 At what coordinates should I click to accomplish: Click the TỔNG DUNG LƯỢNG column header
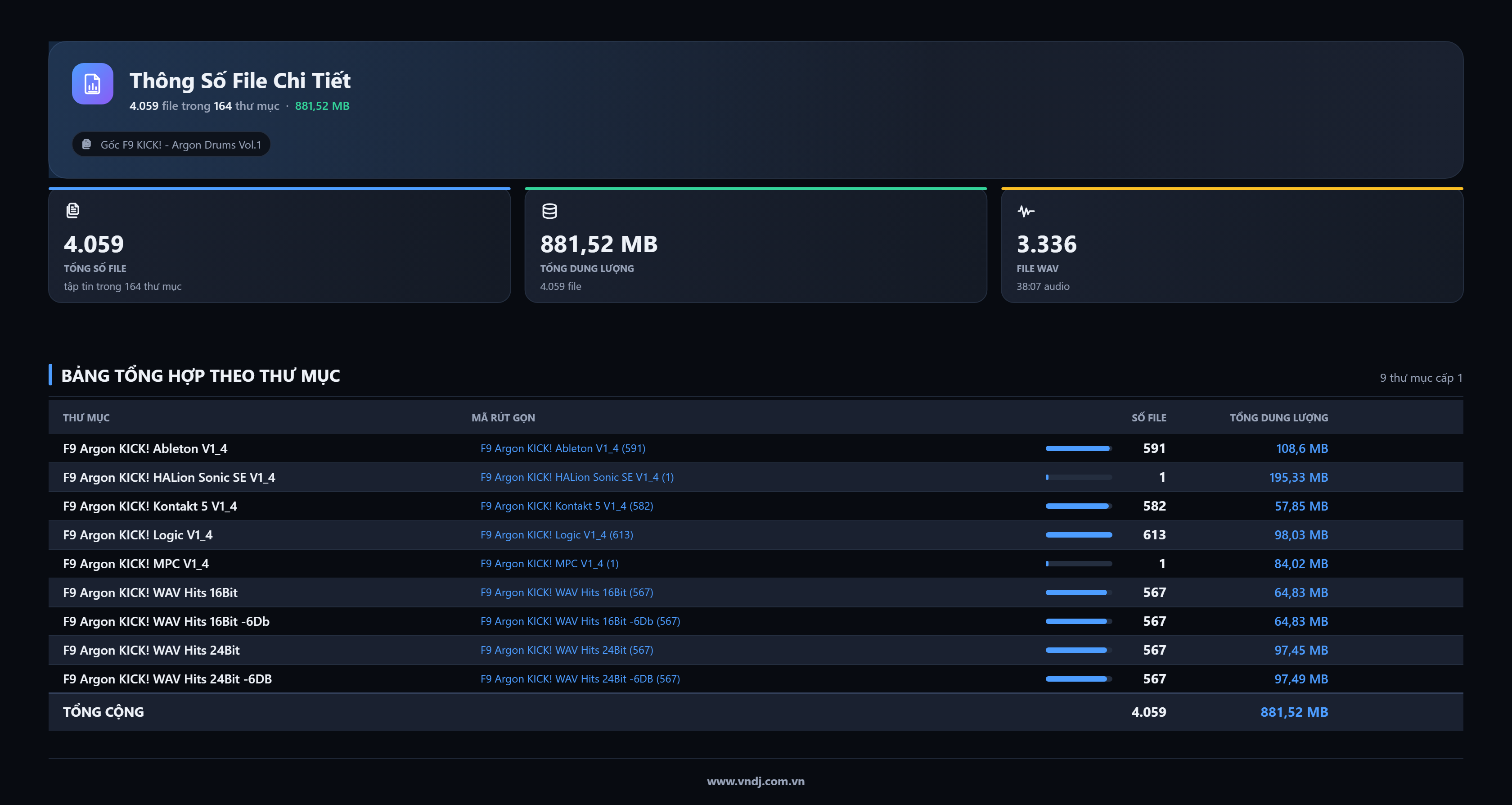[1278, 417]
